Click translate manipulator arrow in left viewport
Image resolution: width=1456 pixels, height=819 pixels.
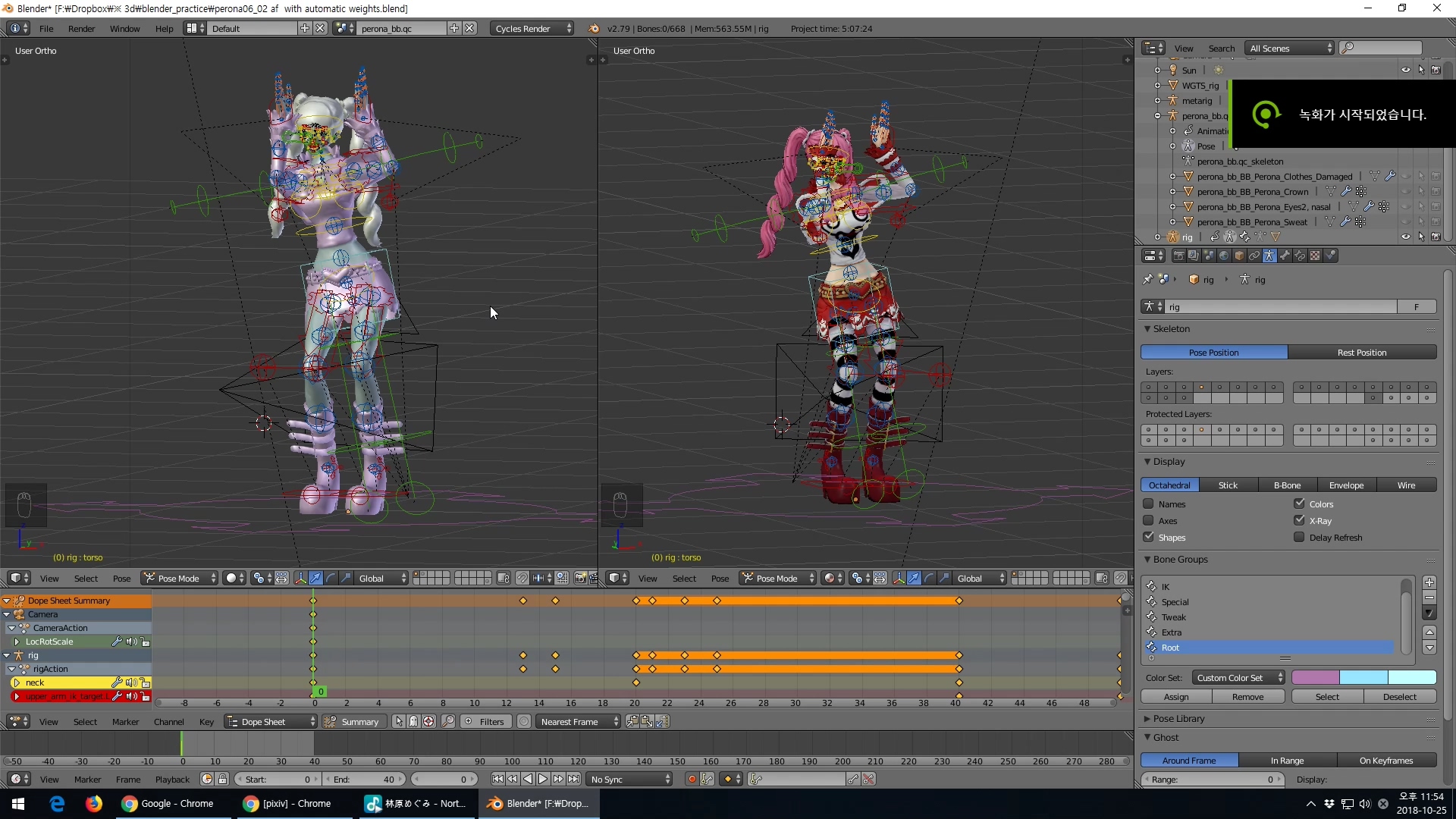(x=316, y=578)
